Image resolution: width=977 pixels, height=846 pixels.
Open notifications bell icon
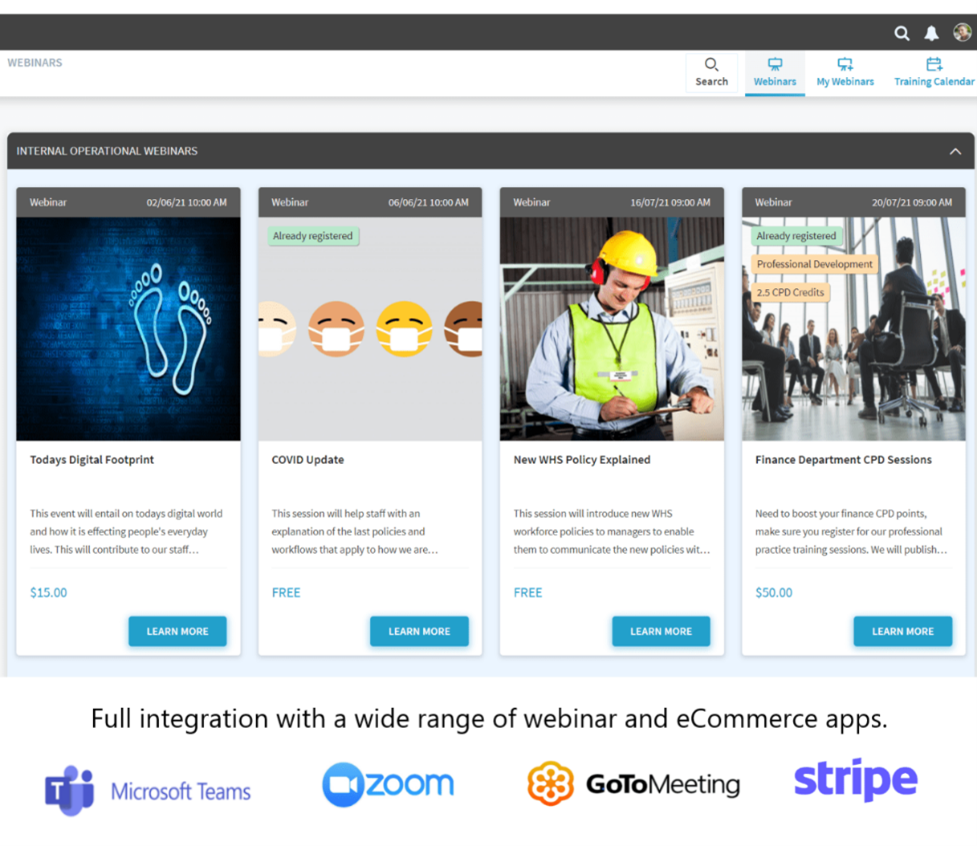pyautogui.click(x=932, y=33)
